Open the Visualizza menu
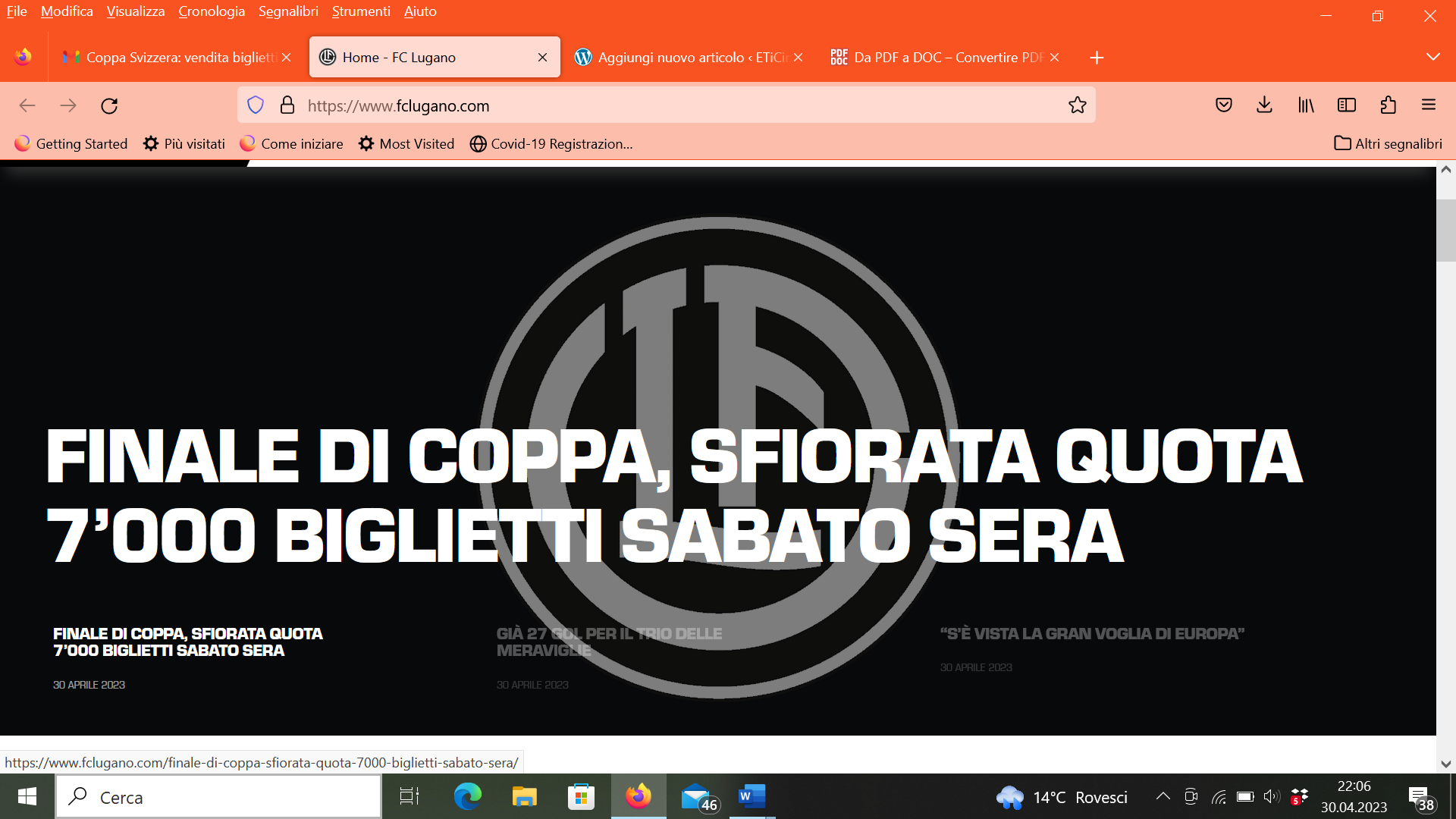 click(136, 11)
